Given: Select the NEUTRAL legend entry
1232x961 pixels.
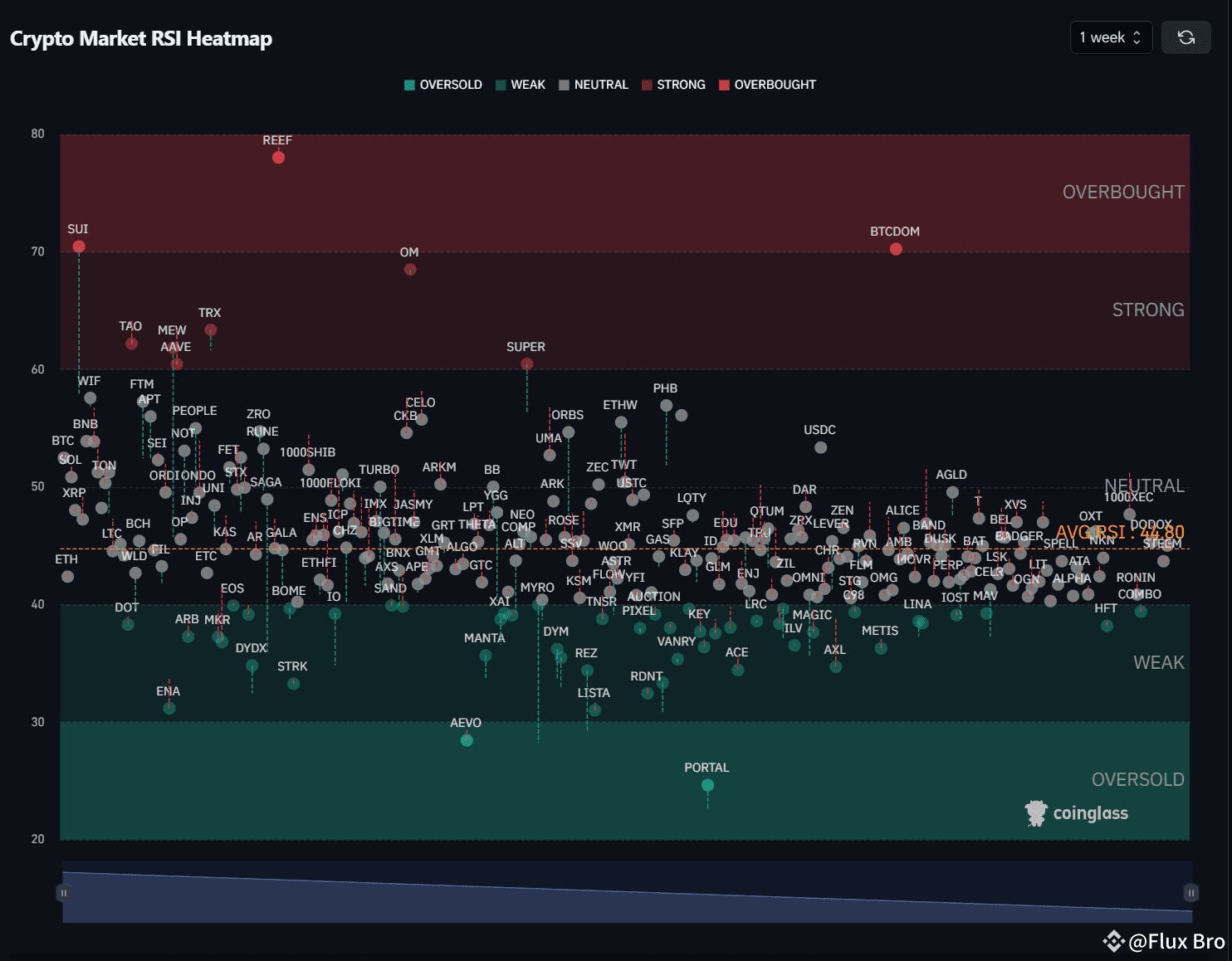Looking at the screenshot, I should point(594,84).
